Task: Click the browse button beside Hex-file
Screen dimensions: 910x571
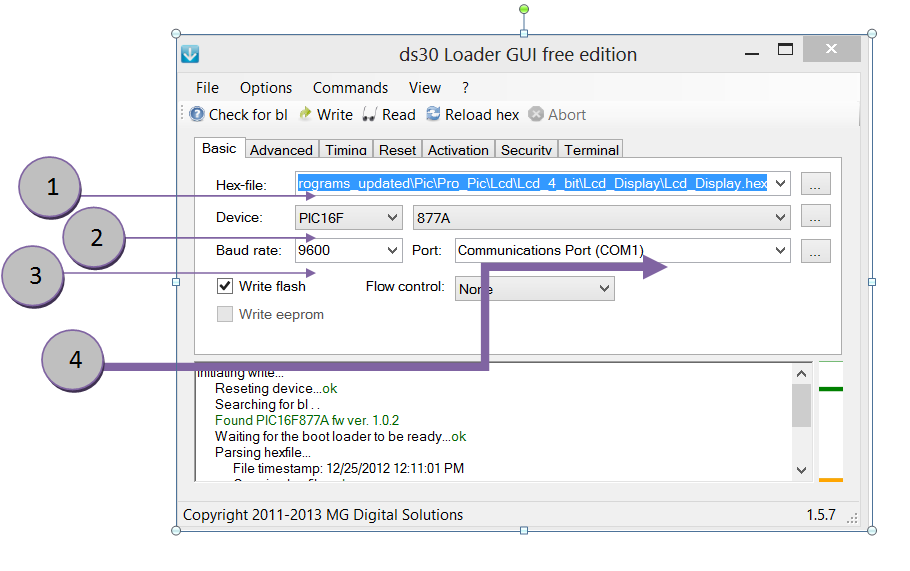Action: click(x=815, y=184)
